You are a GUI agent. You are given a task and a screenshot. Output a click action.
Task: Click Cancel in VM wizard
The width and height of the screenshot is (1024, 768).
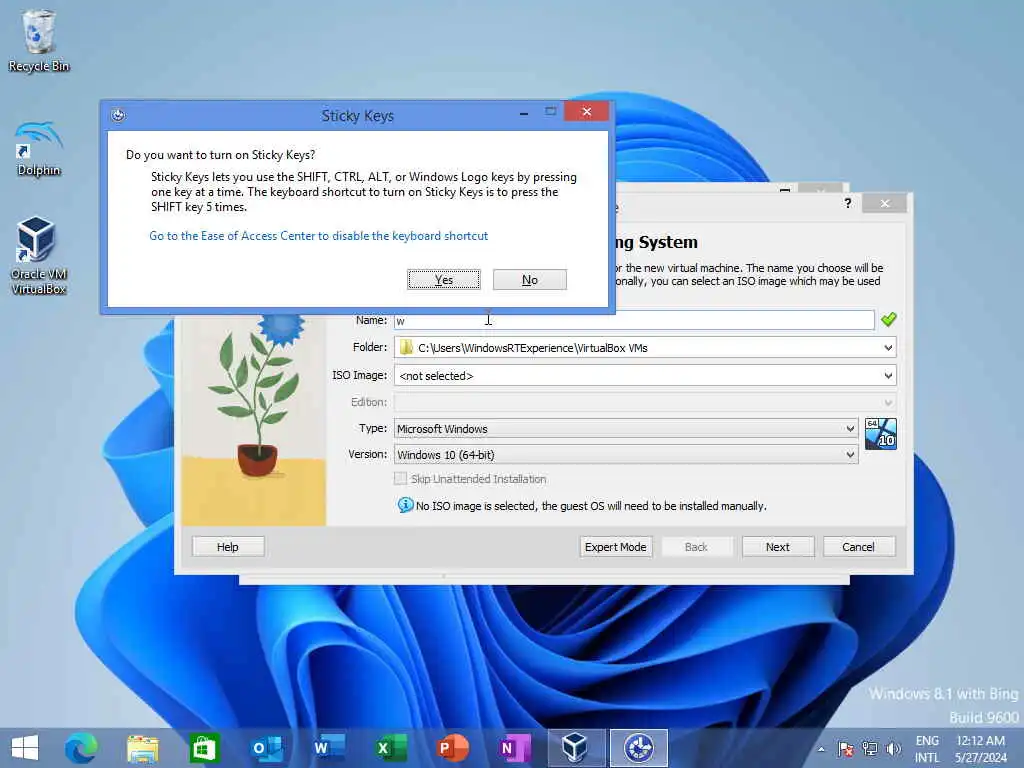pyautogui.click(x=858, y=547)
